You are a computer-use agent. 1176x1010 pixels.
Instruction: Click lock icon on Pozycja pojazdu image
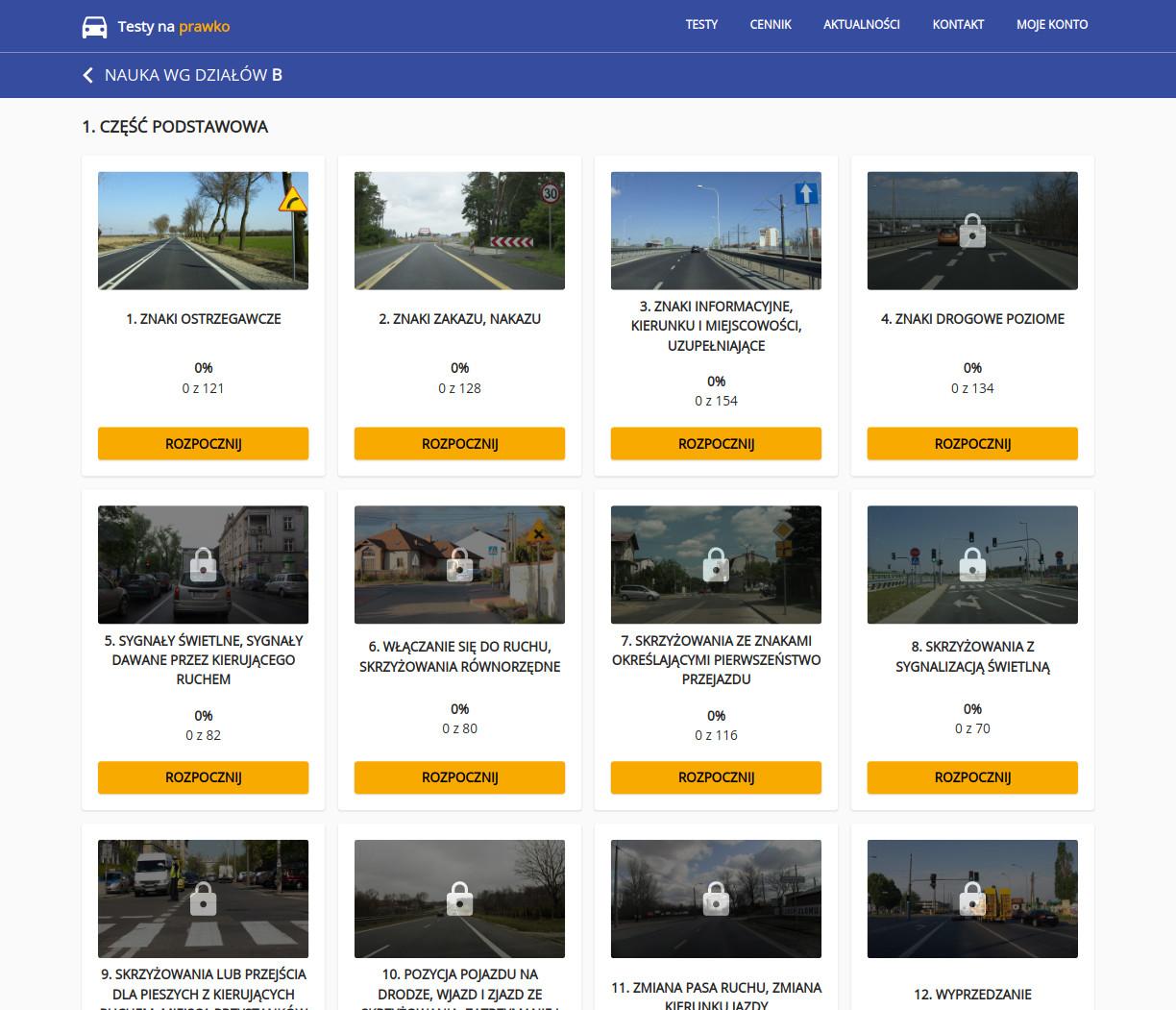pos(459,899)
